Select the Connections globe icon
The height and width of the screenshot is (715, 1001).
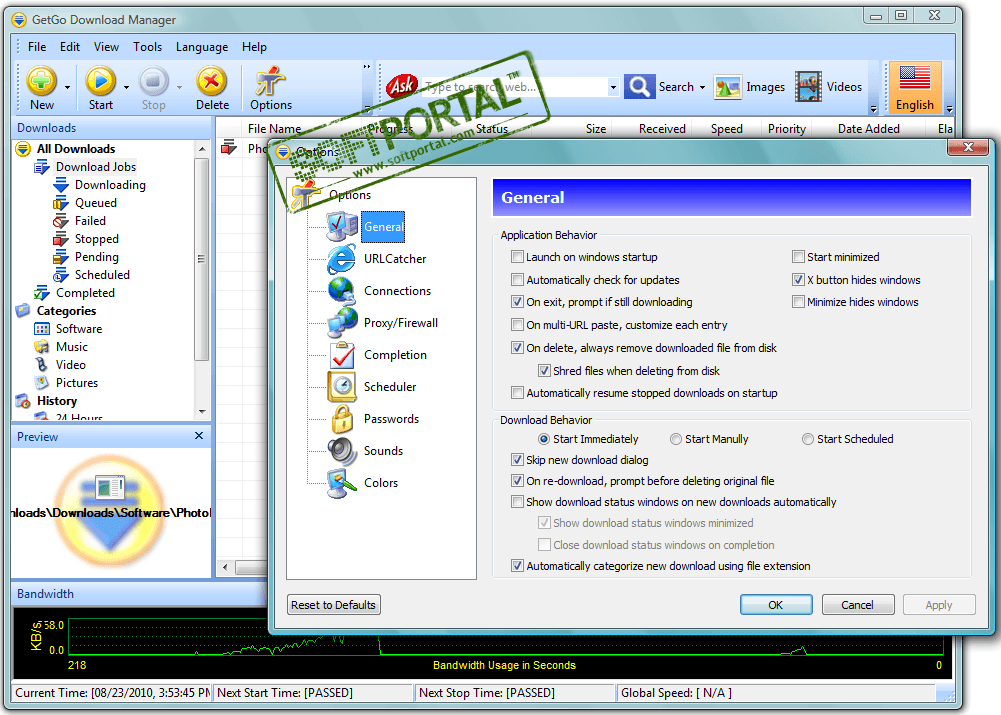(342, 290)
